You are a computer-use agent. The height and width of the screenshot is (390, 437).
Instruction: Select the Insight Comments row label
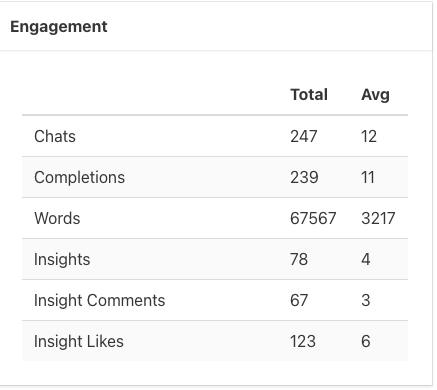(x=100, y=300)
